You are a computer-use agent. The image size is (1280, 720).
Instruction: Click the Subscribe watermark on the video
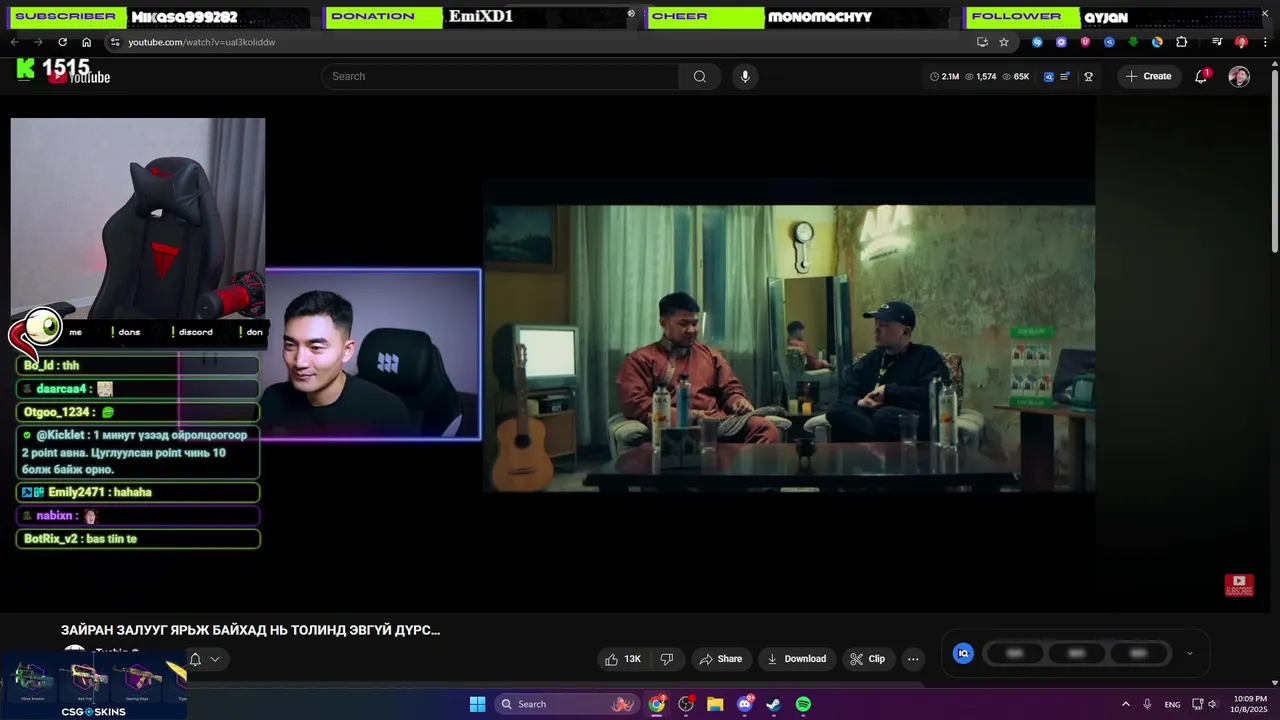(x=1239, y=585)
